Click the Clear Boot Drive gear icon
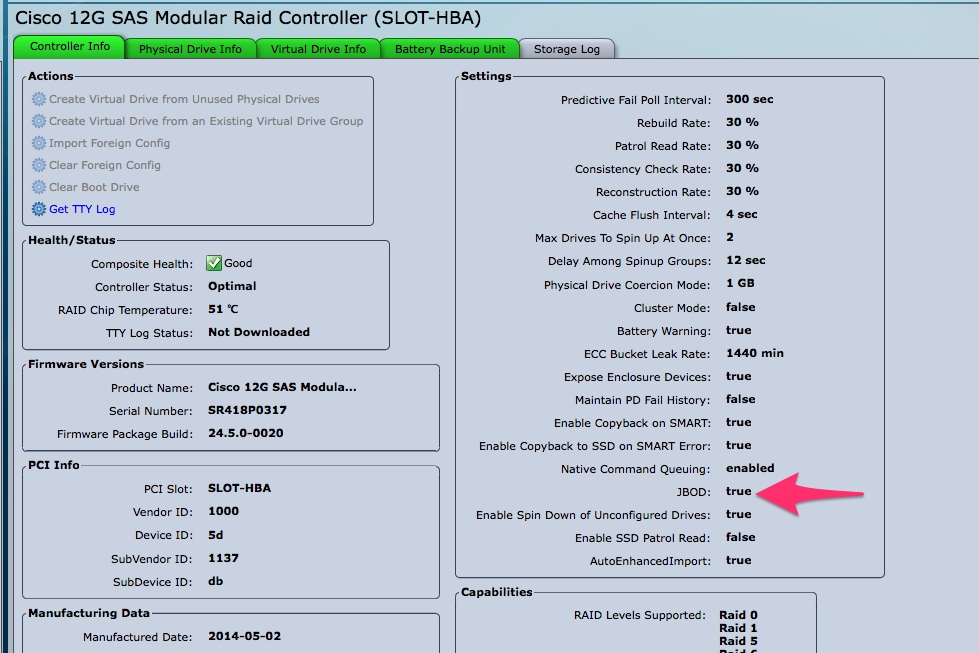979x653 pixels. pos(39,187)
